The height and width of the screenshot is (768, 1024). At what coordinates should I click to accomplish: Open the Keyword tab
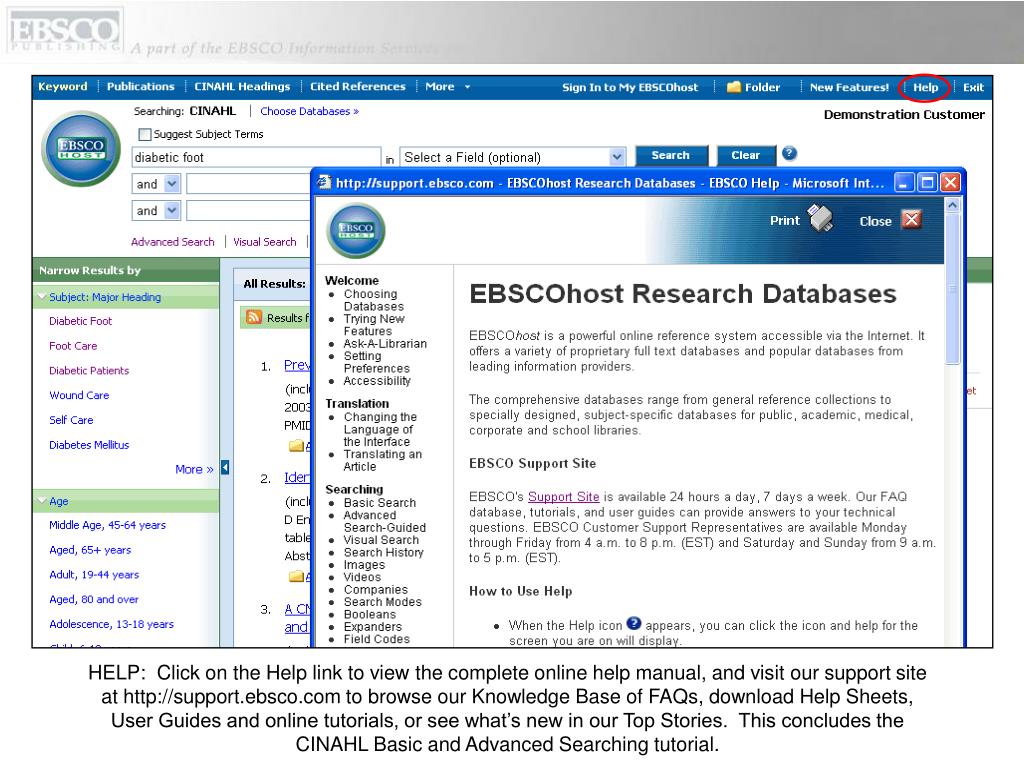click(63, 86)
